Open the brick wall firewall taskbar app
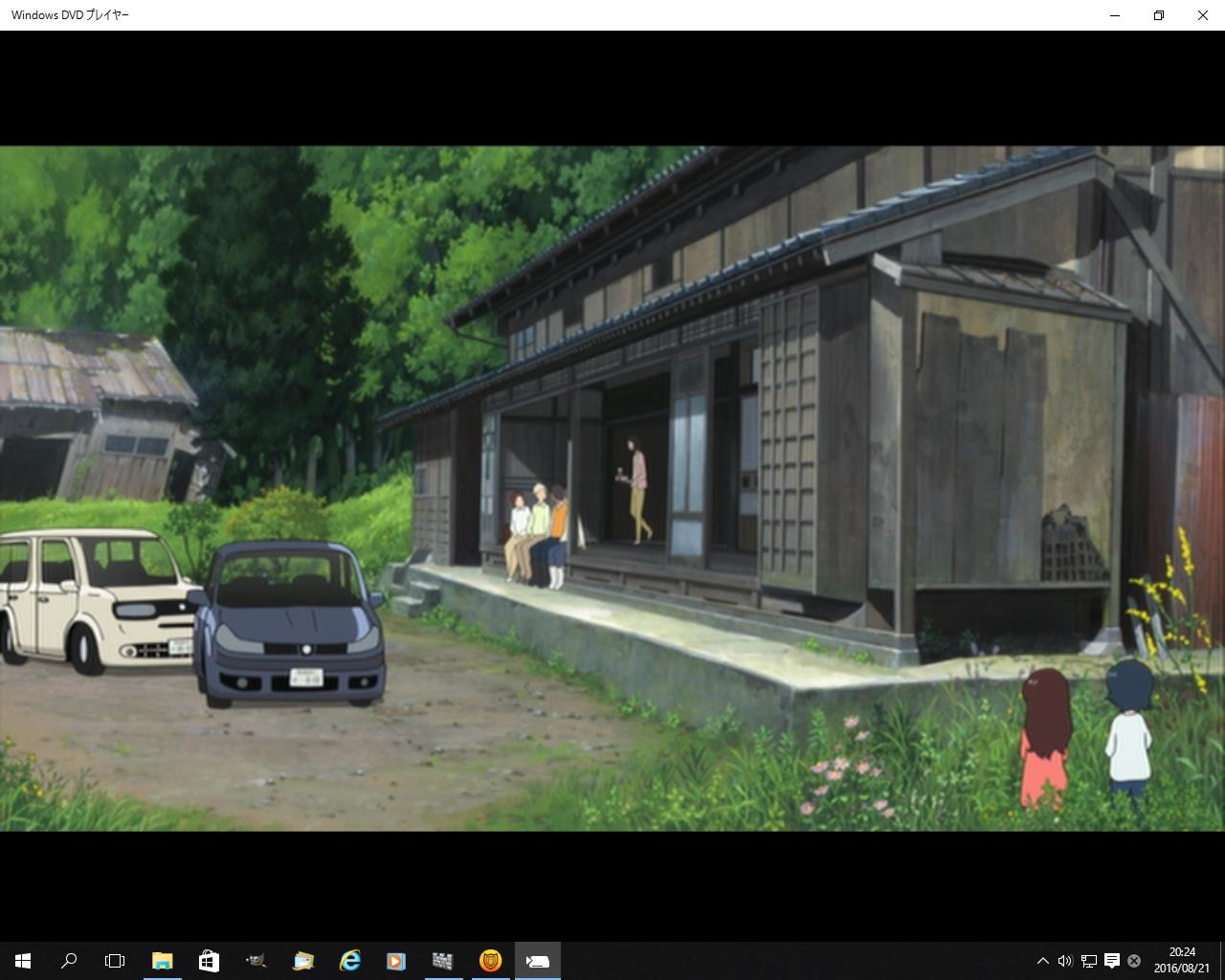 tap(443, 961)
